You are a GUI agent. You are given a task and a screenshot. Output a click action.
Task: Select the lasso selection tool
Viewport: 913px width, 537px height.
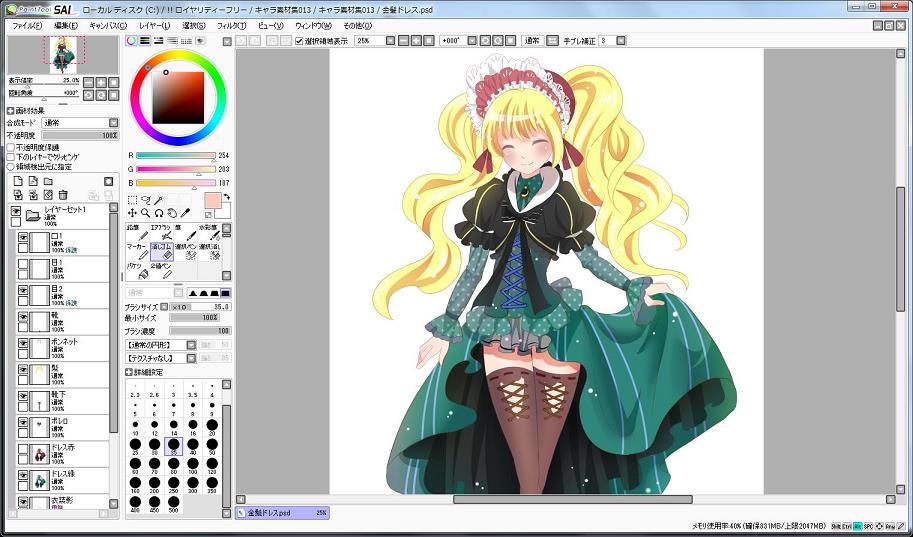coord(145,200)
